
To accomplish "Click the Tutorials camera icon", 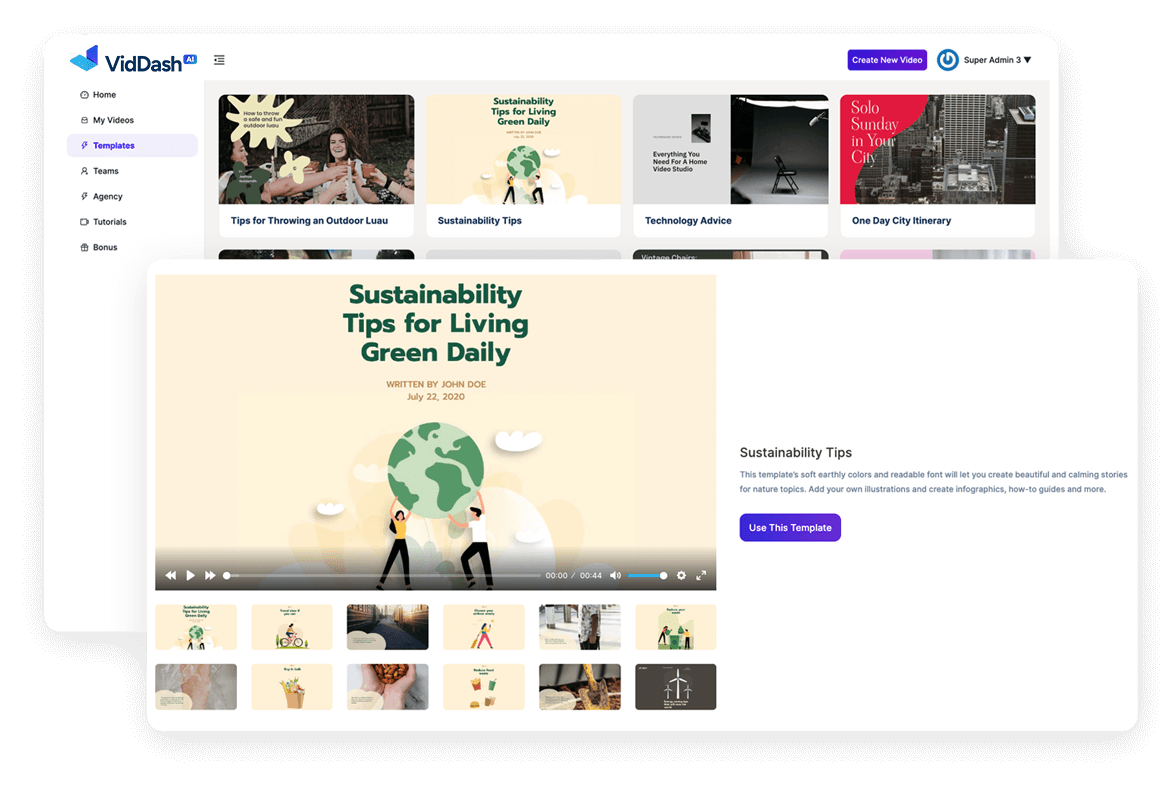I will click(84, 222).
